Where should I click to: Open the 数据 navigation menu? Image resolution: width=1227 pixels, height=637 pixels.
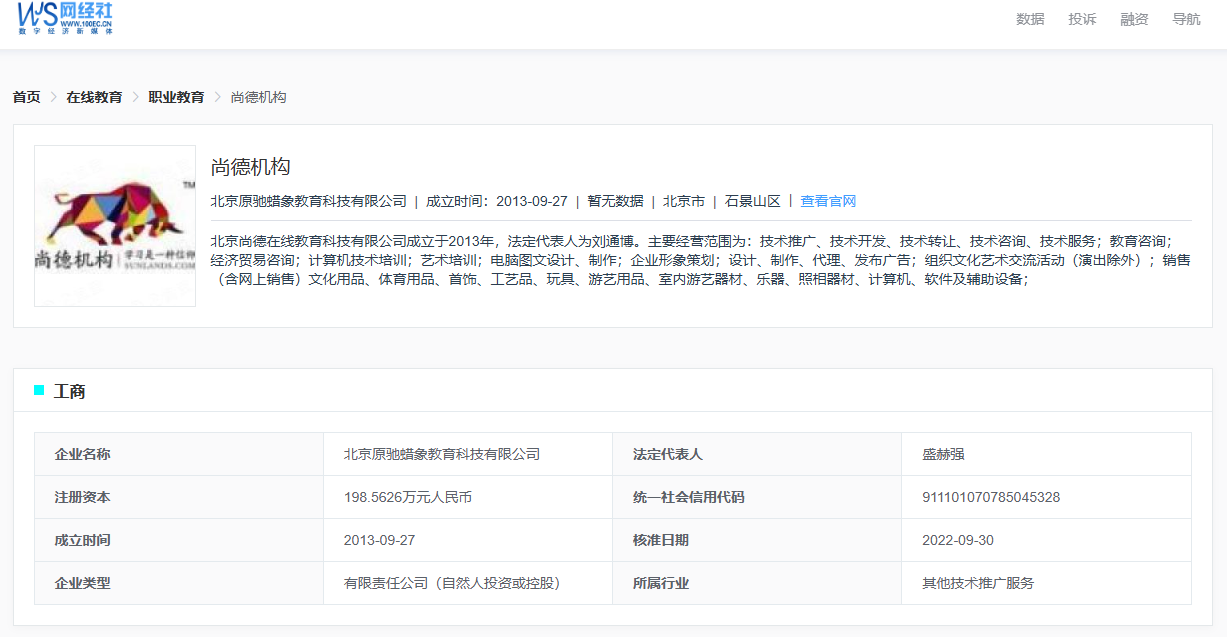(1030, 19)
